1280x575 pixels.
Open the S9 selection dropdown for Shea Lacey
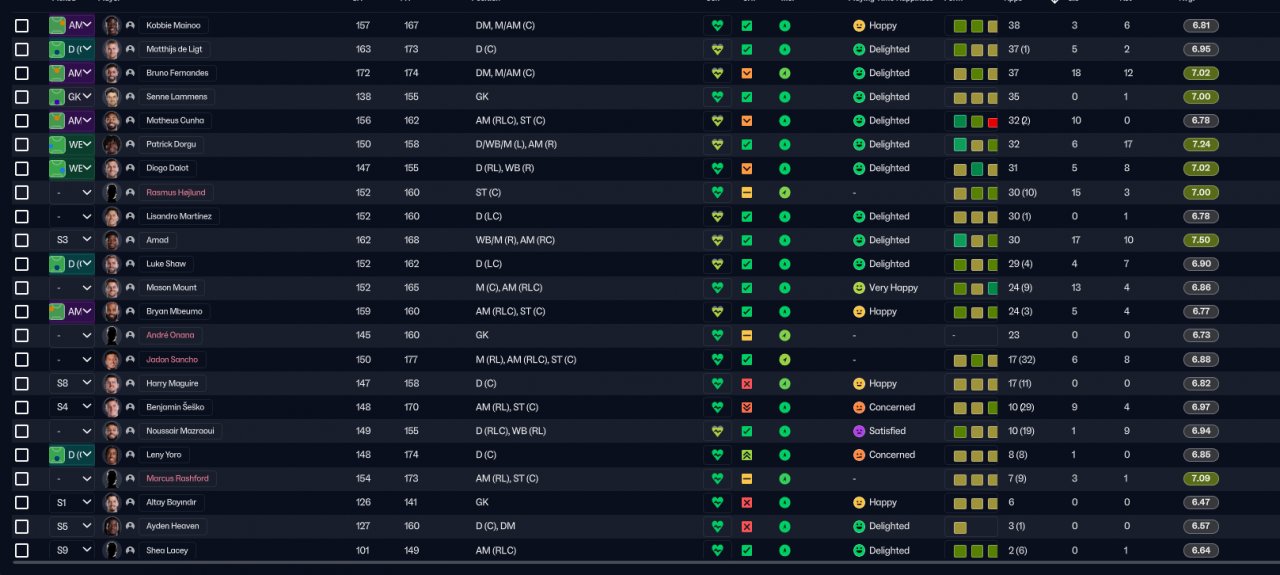[72, 550]
